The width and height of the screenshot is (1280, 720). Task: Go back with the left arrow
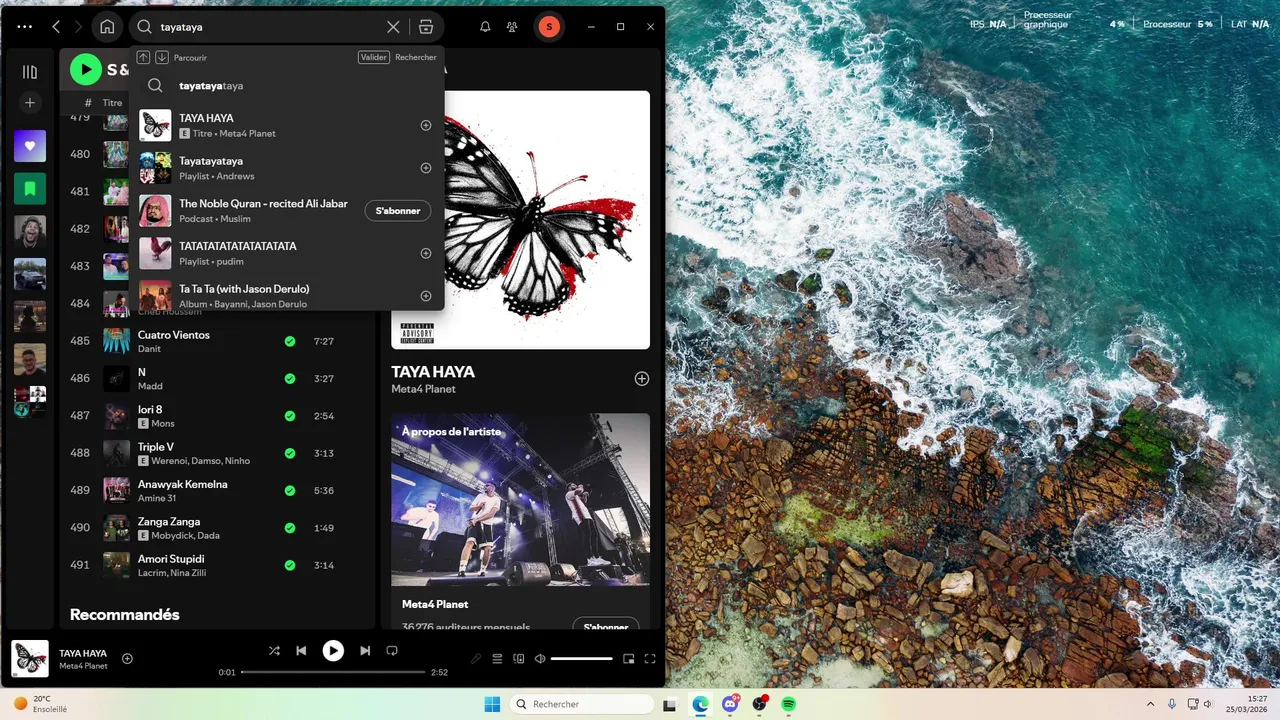click(x=56, y=27)
